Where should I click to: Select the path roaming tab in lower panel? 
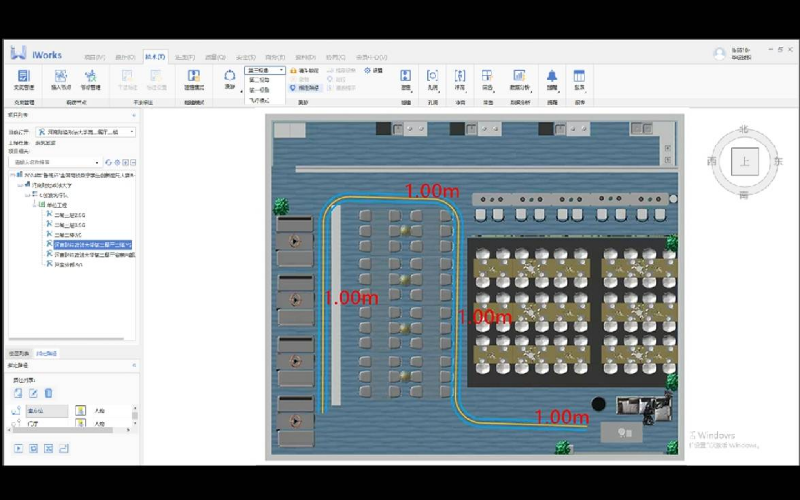tap(46, 353)
